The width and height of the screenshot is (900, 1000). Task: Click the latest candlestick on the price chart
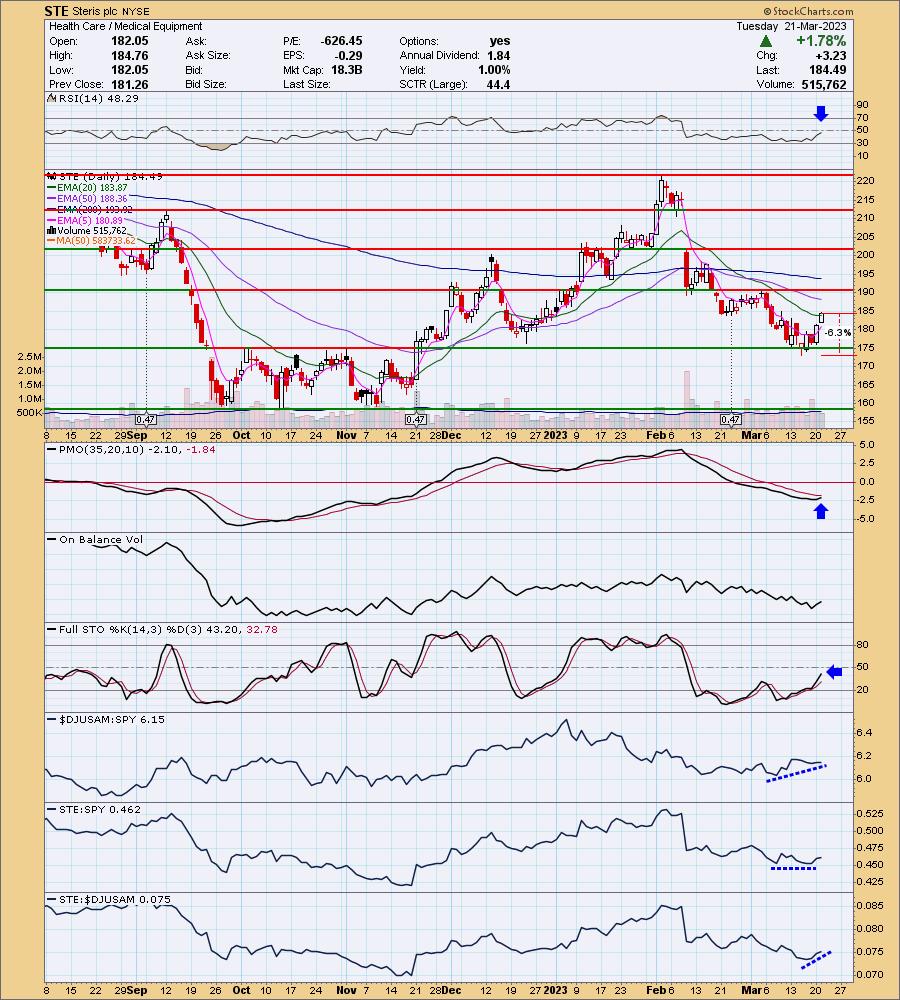822,317
